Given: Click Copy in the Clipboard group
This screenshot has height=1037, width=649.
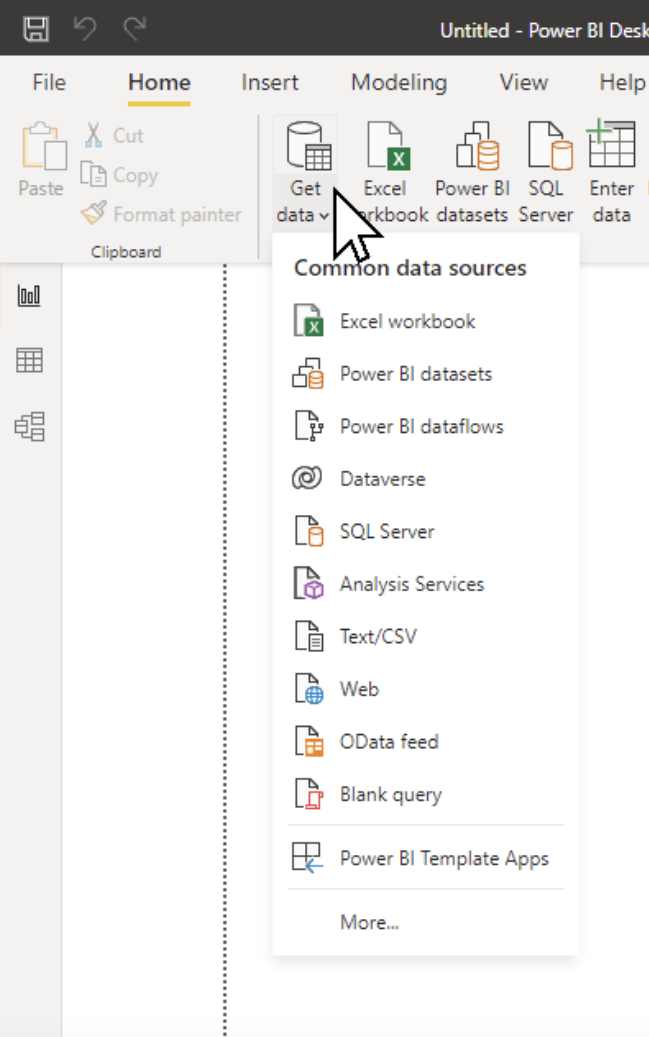Looking at the screenshot, I should pyautogui.click(x=119, y=175).
